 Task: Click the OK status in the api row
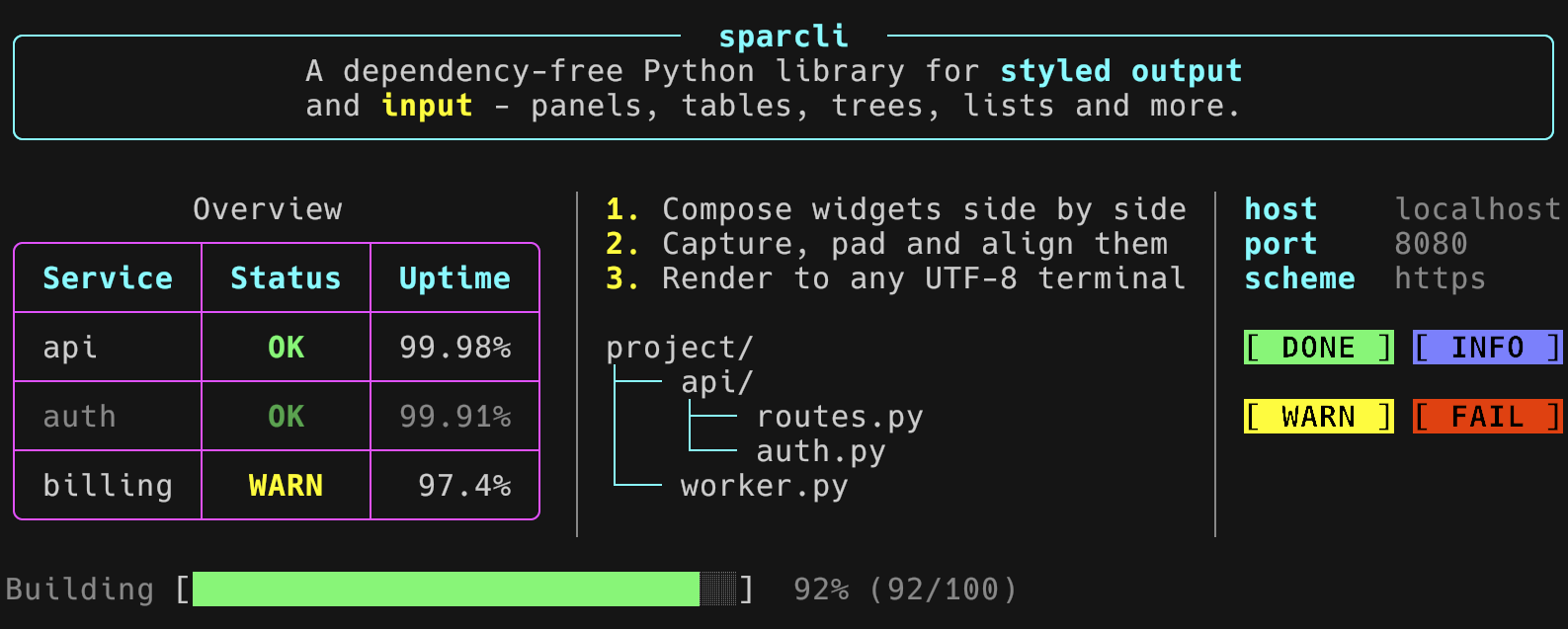(286, 348)
